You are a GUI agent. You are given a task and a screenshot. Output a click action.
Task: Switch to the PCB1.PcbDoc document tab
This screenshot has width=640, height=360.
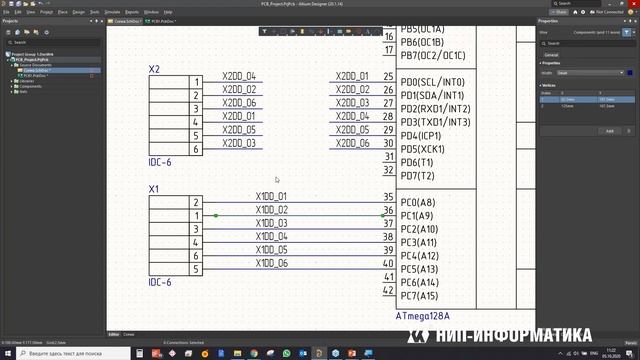coord(160,21)
